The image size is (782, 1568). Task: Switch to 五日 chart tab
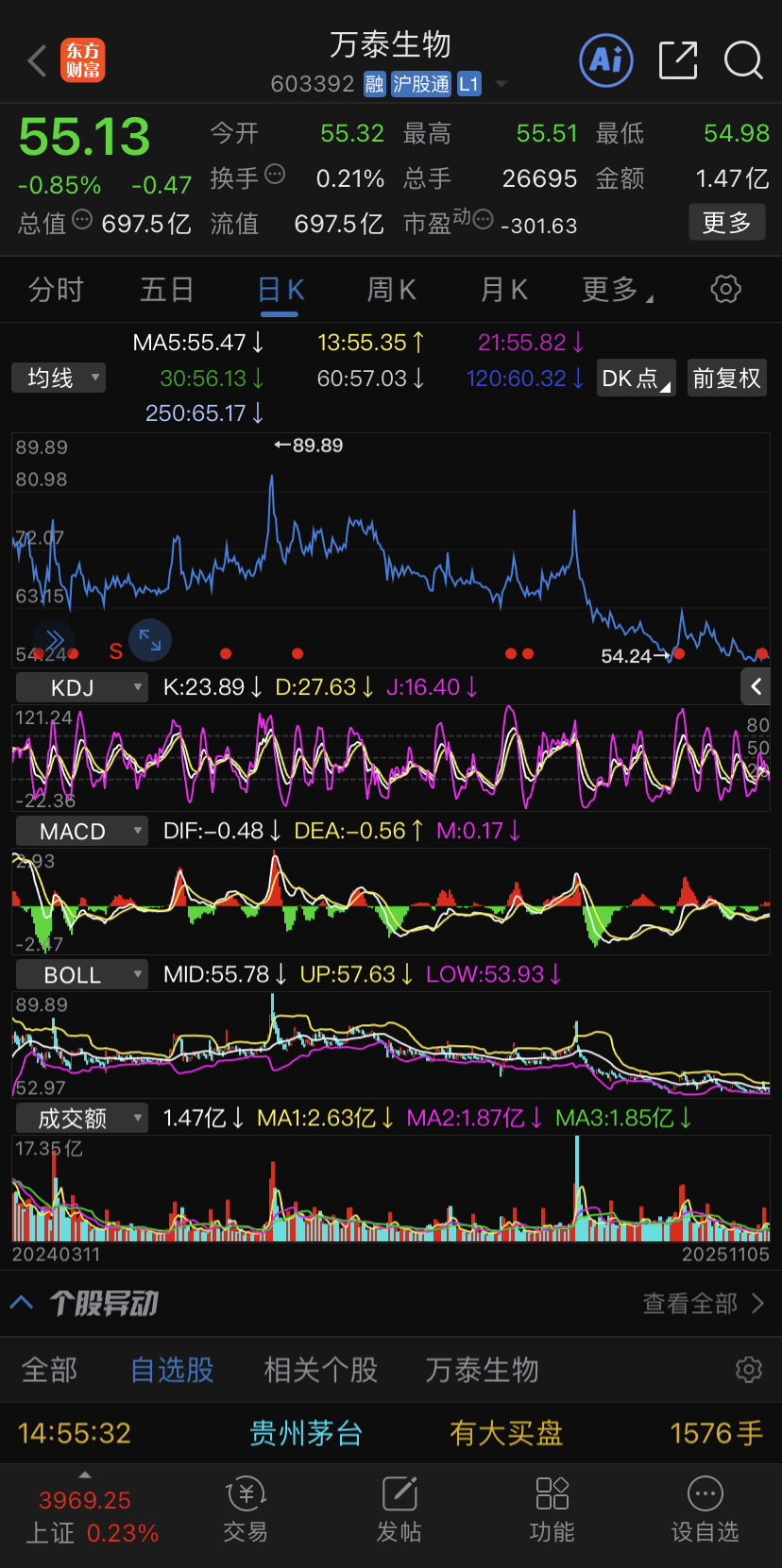pyautogui.click(x=167, y=290)
